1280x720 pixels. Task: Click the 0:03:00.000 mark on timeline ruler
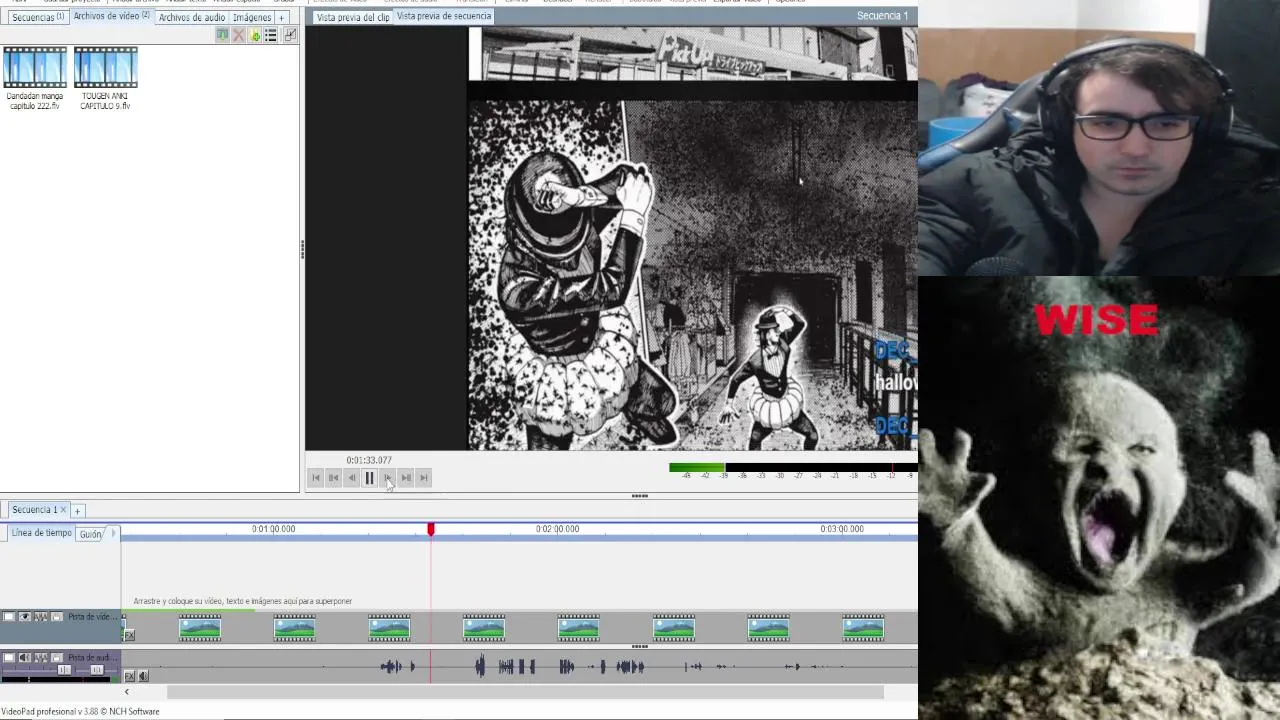841,529
